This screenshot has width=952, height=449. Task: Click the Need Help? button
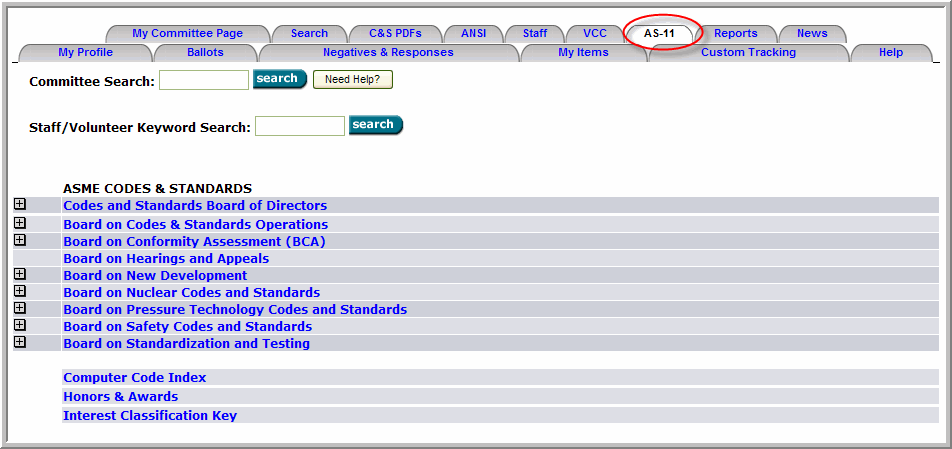[x=353, y=79]
